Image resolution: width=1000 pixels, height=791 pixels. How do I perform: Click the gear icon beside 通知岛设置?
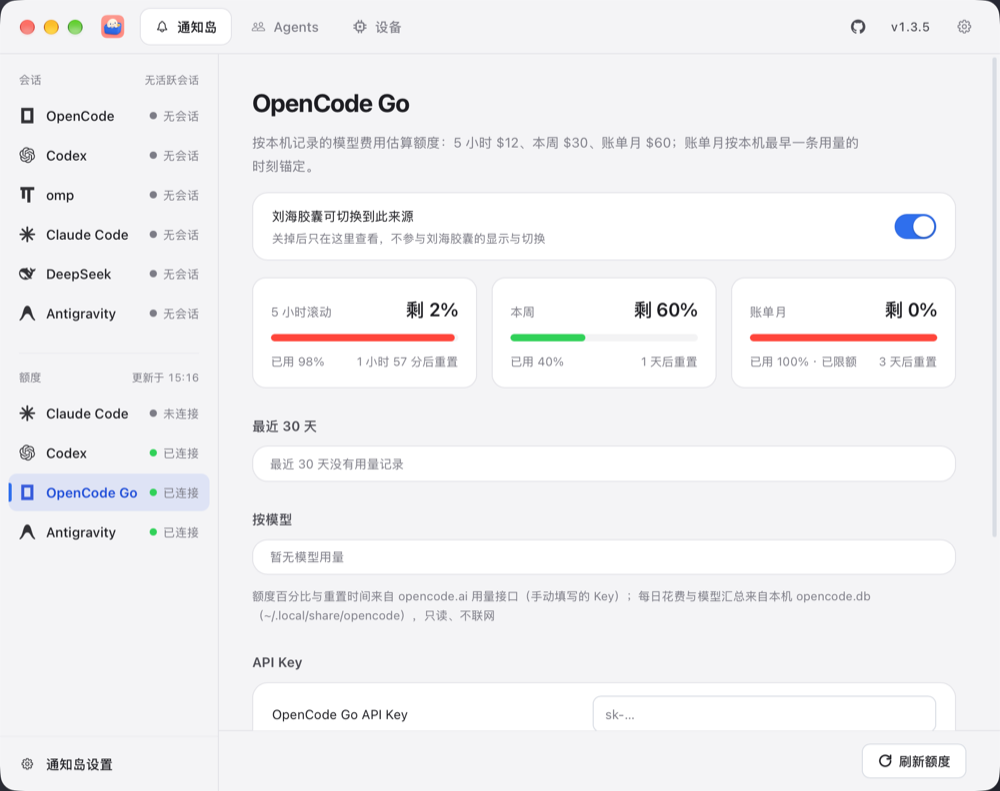27,764
